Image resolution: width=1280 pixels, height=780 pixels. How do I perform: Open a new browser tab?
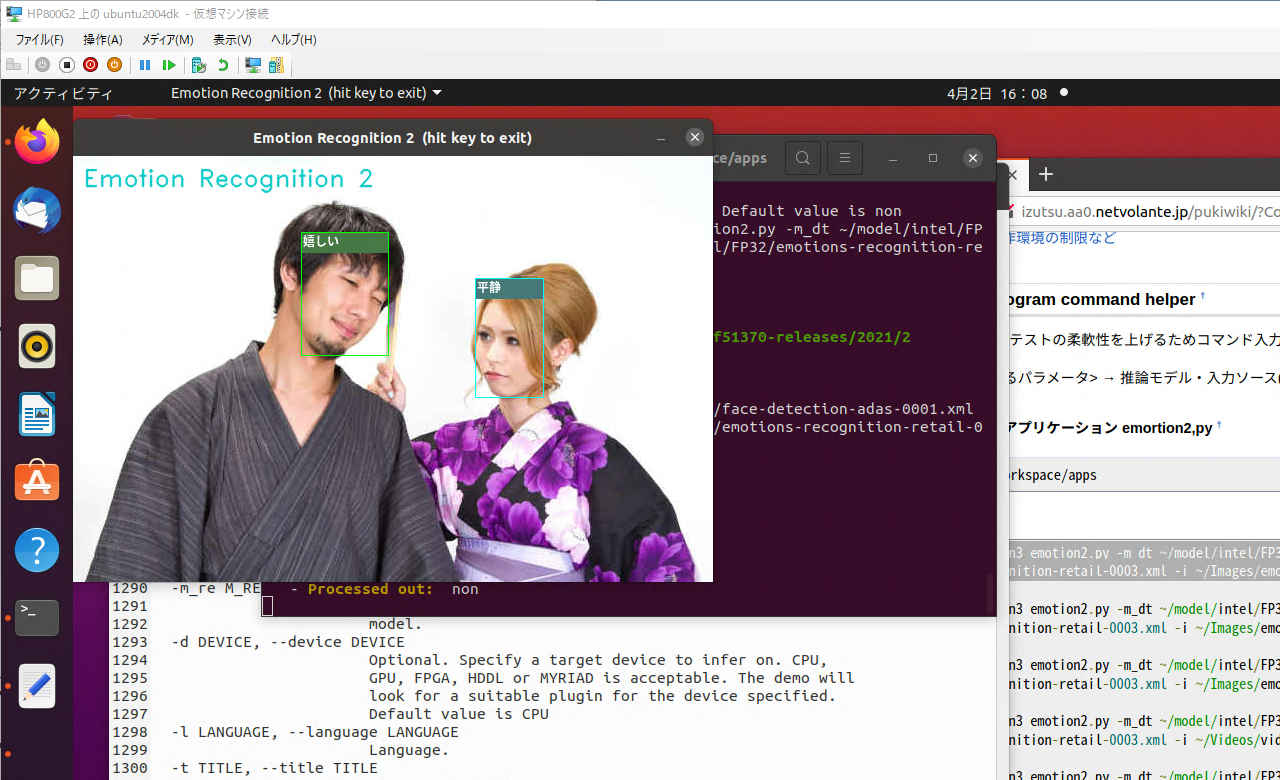pos(1046,174)
